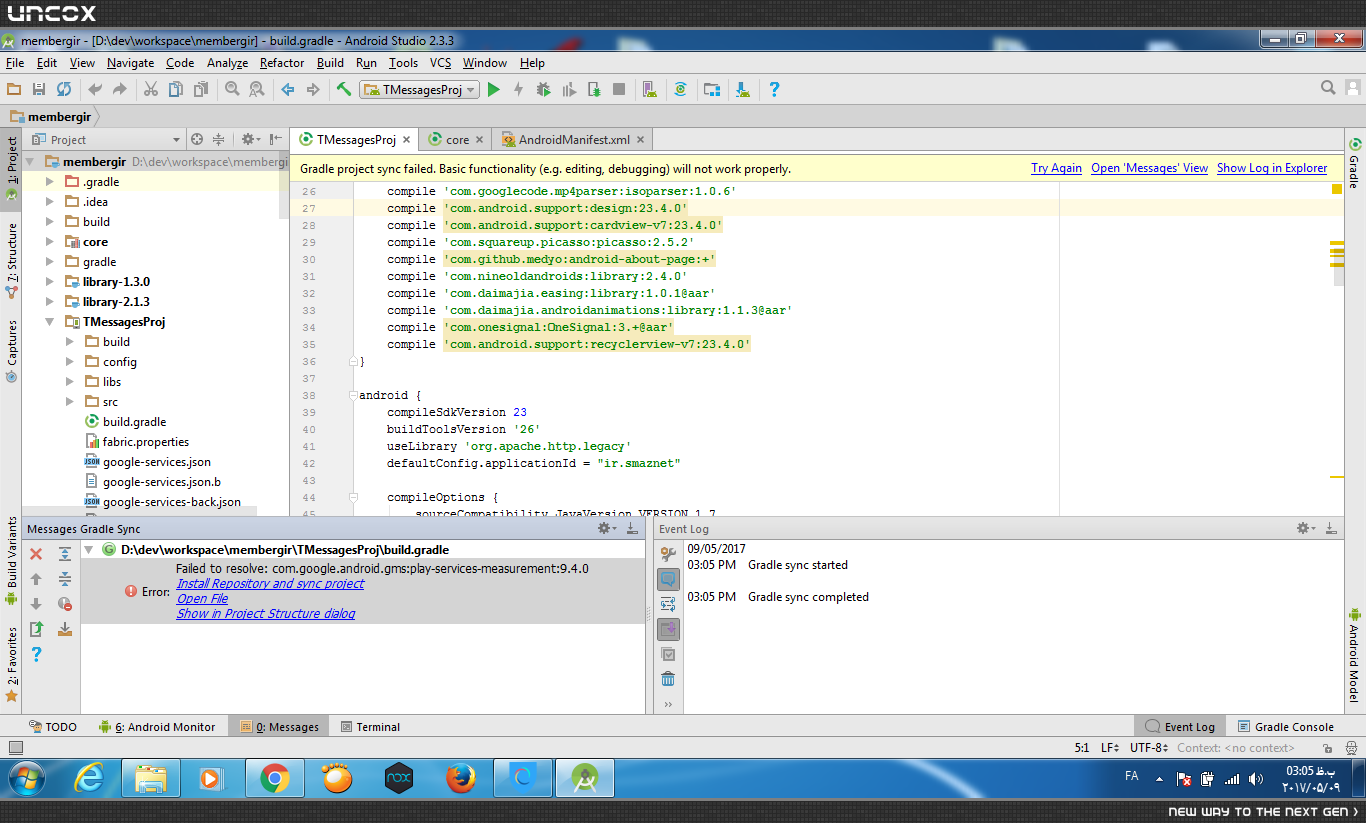The height and width of the screenshot is (823, 1366).
Task: Collapse all in the Project panel header
Action: click(x=218, y=139)
